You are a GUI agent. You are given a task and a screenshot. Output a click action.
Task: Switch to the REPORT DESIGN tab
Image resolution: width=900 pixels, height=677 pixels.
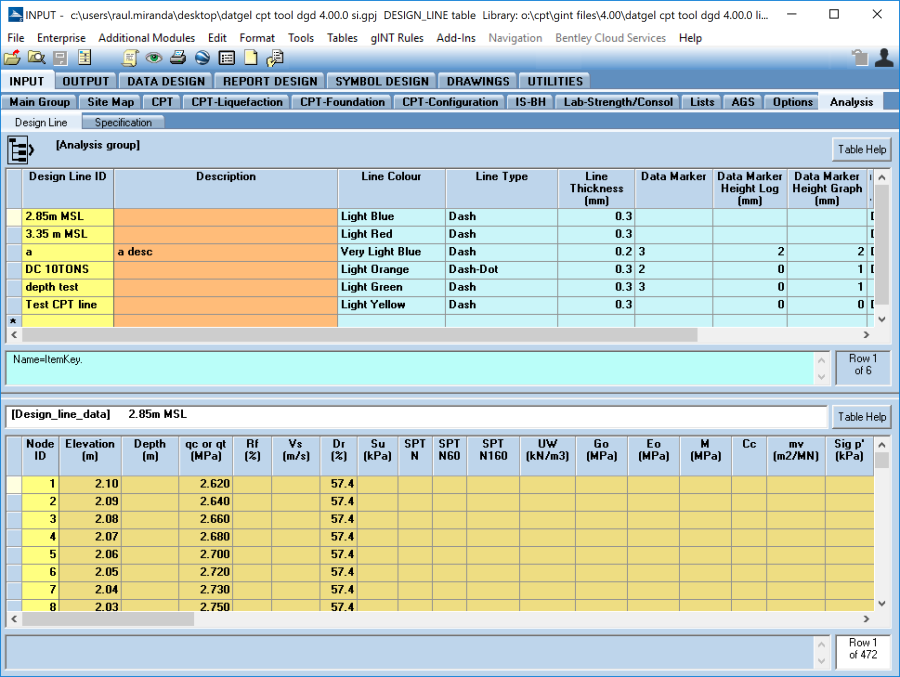(x=270, y=81)
